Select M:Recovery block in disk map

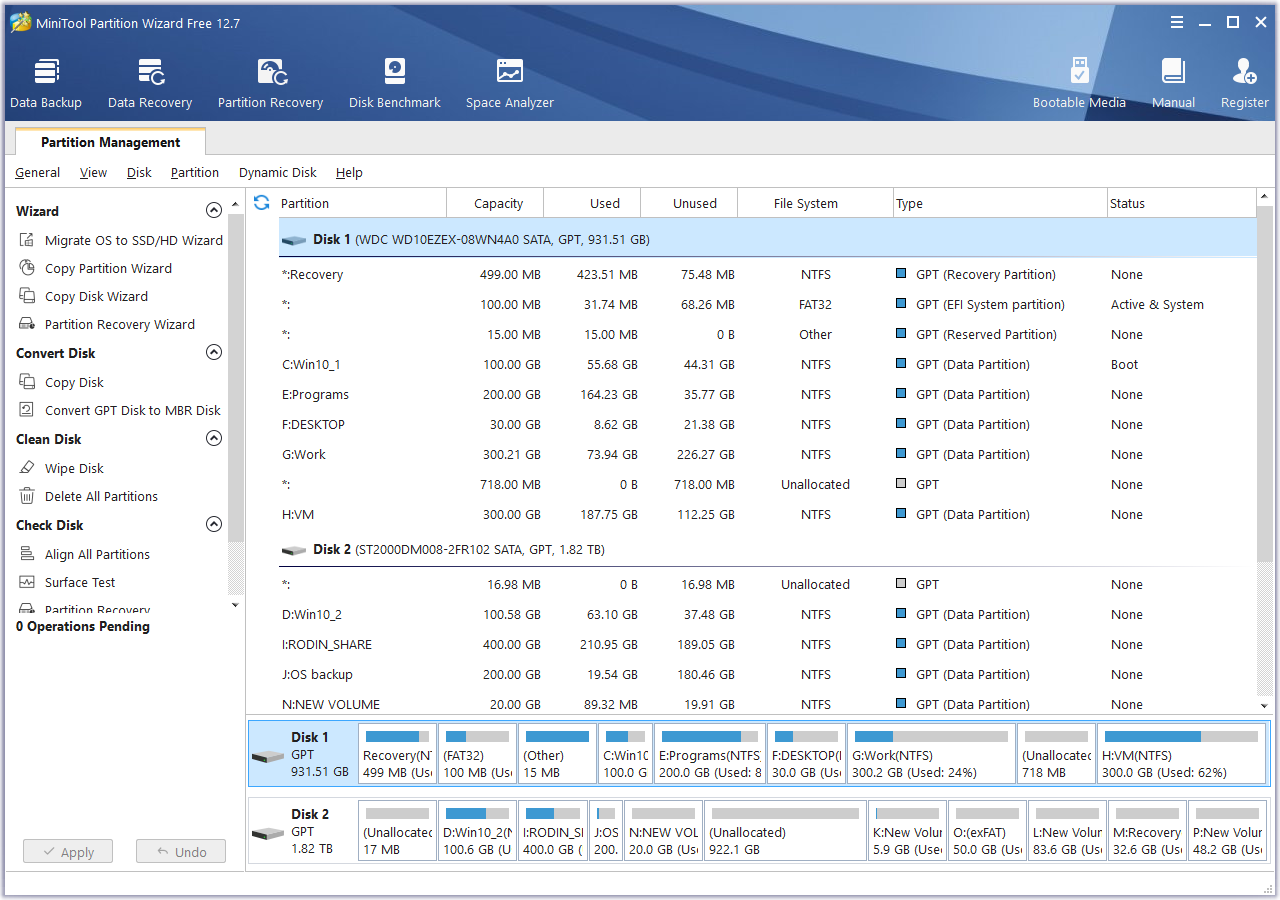pyautogui.click(x=1147, y=831)
